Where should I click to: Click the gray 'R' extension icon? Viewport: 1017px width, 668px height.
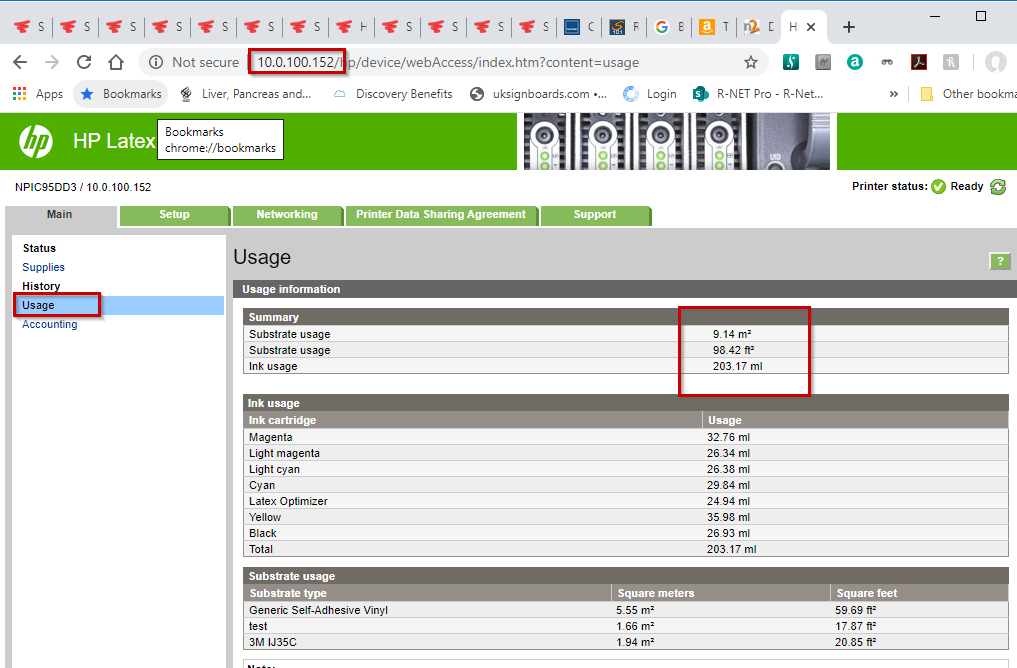point(951,62)
